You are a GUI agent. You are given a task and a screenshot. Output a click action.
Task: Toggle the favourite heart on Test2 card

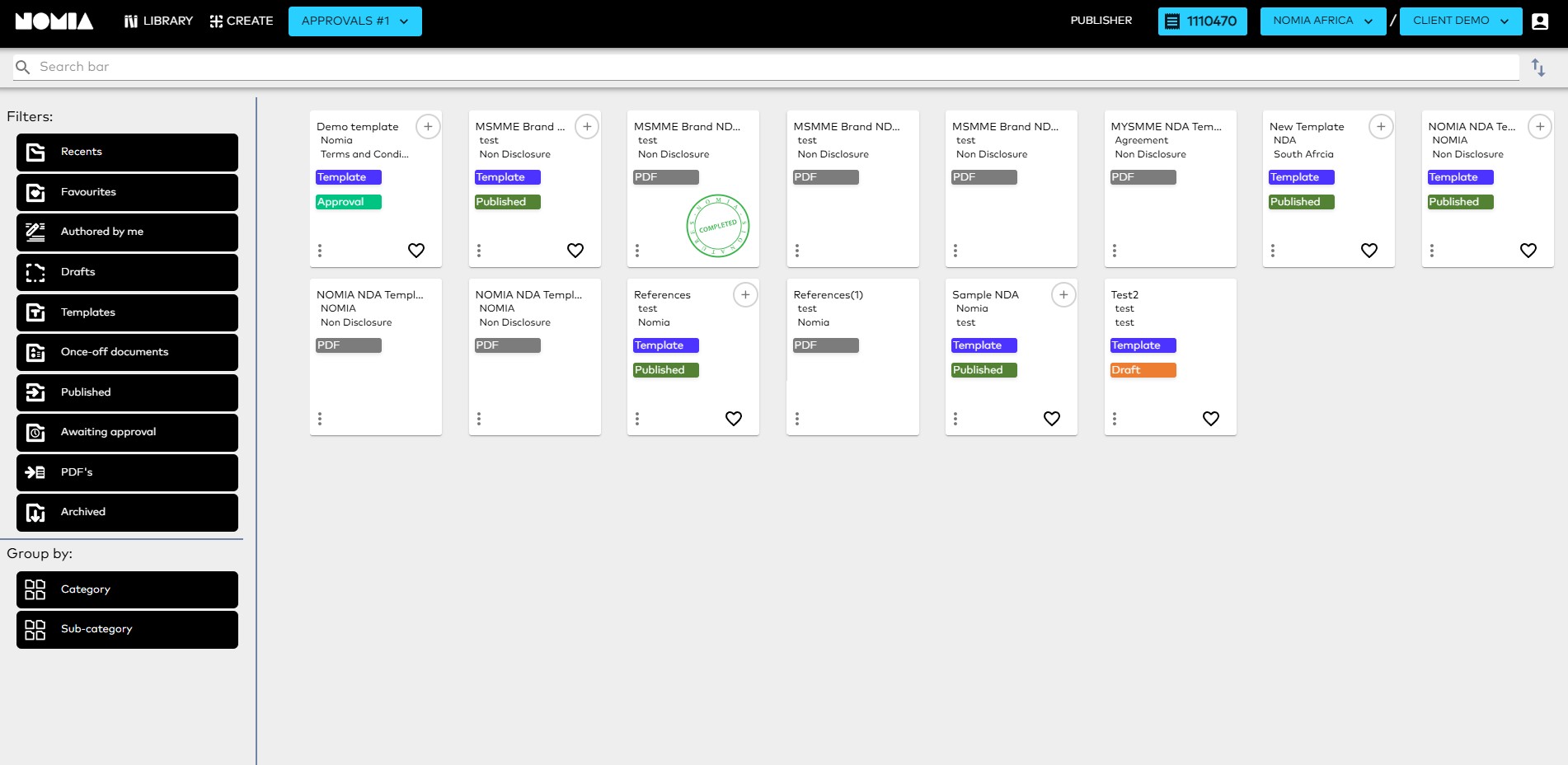point(1211,419)
